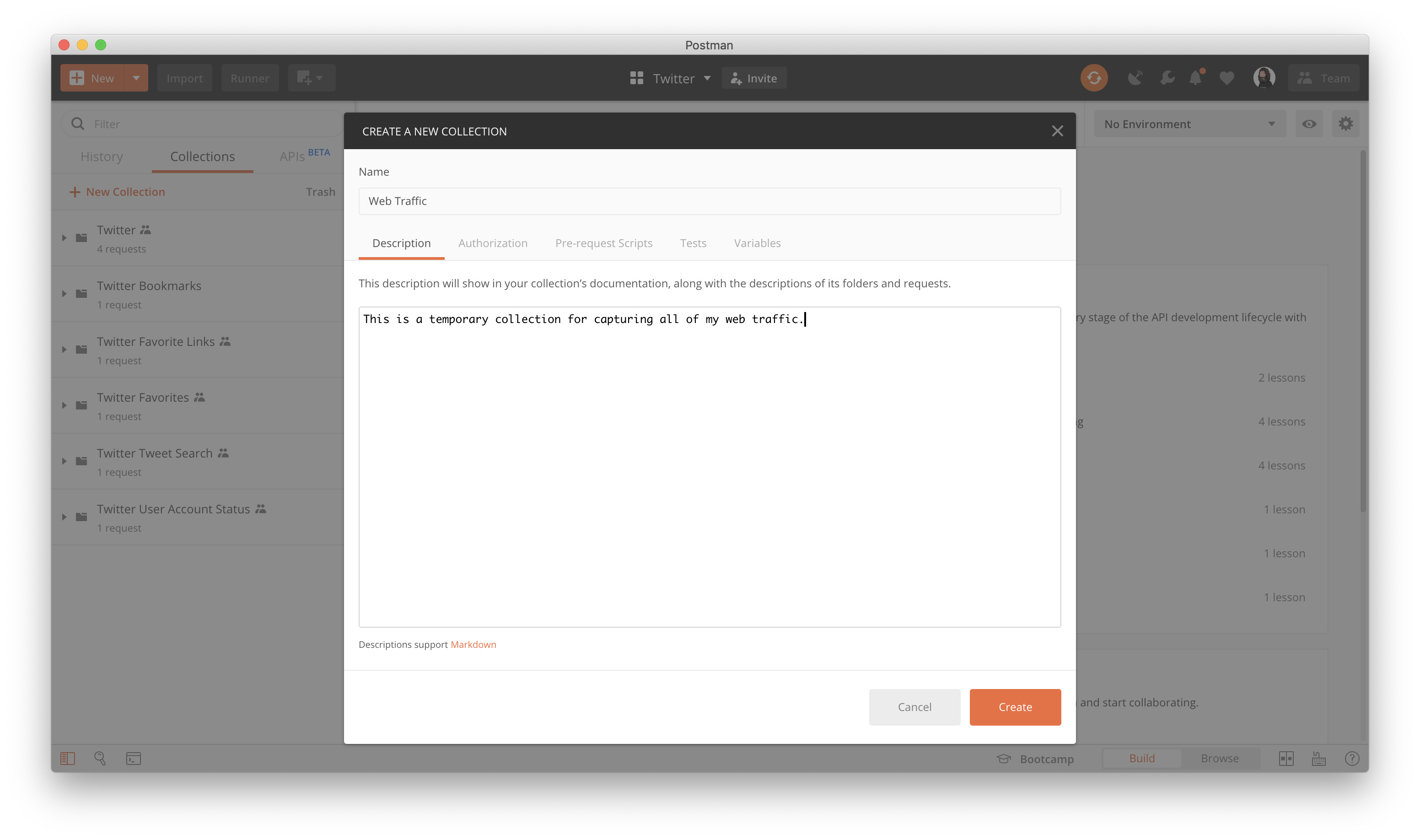Open the Variables tab

(757, 243)
